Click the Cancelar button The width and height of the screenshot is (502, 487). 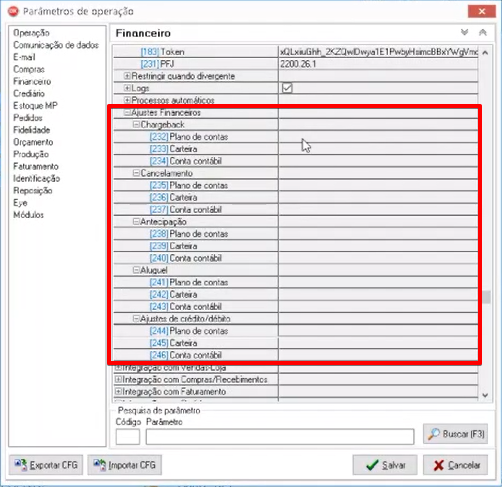point(456,465)
